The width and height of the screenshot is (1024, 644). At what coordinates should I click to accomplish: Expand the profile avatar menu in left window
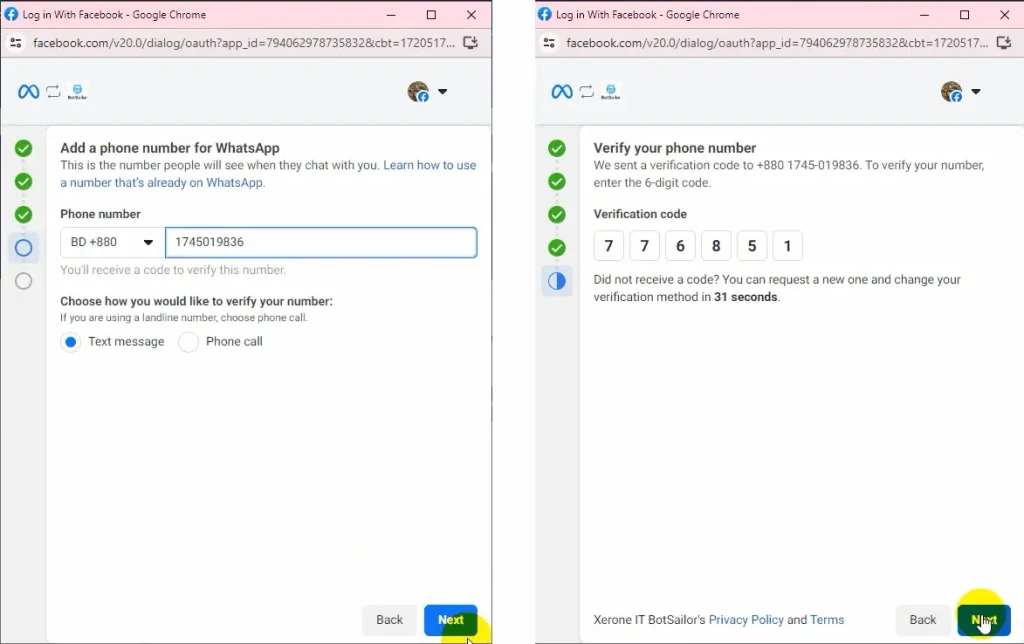pyautogui.click(x=428, y=92)
